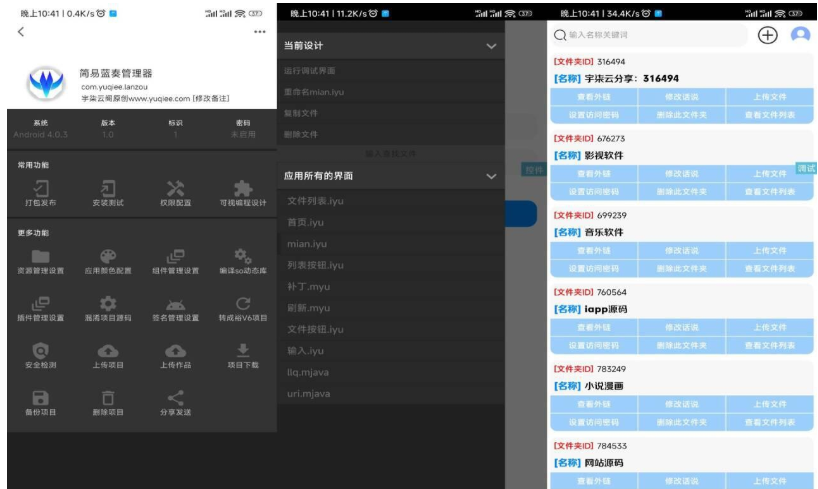This screenshot has height=489, width=818.
Task: Focus the 输入名称关键词 search field
Action: pos(650,35)
